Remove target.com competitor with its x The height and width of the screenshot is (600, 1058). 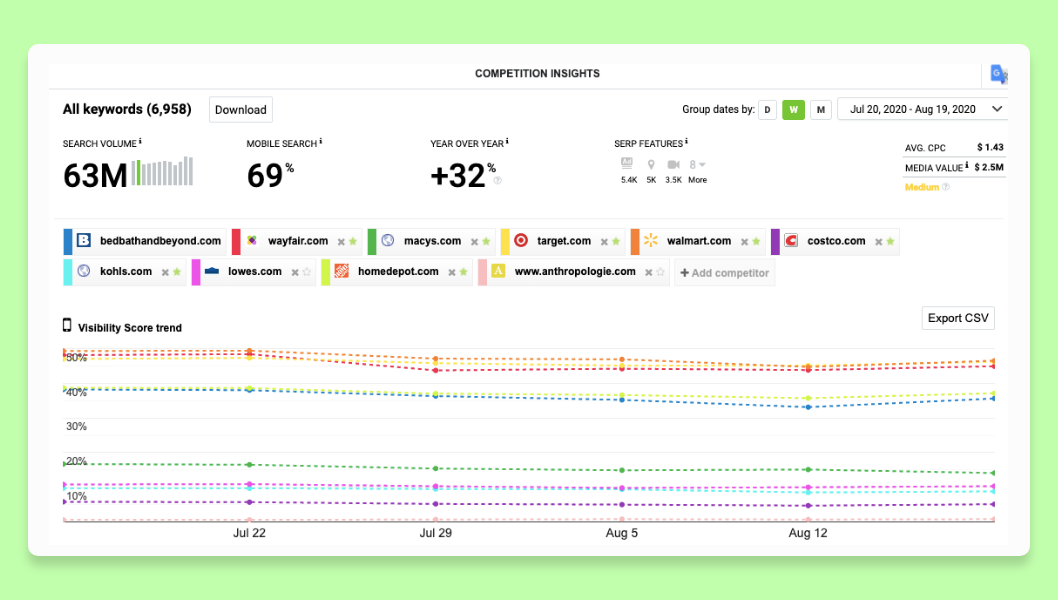[604, 242]
